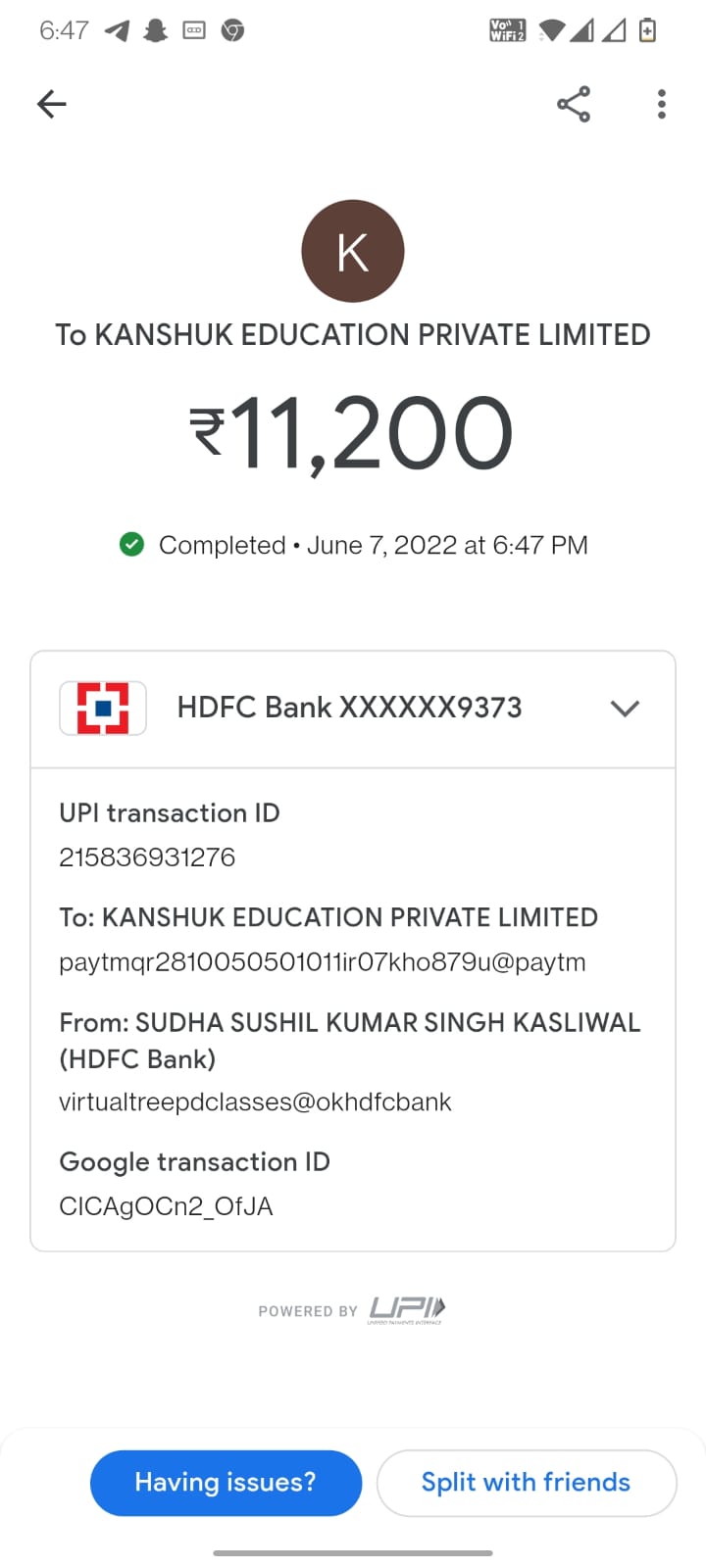Expand the HDFC Bank account chevron

coord(625,708)
